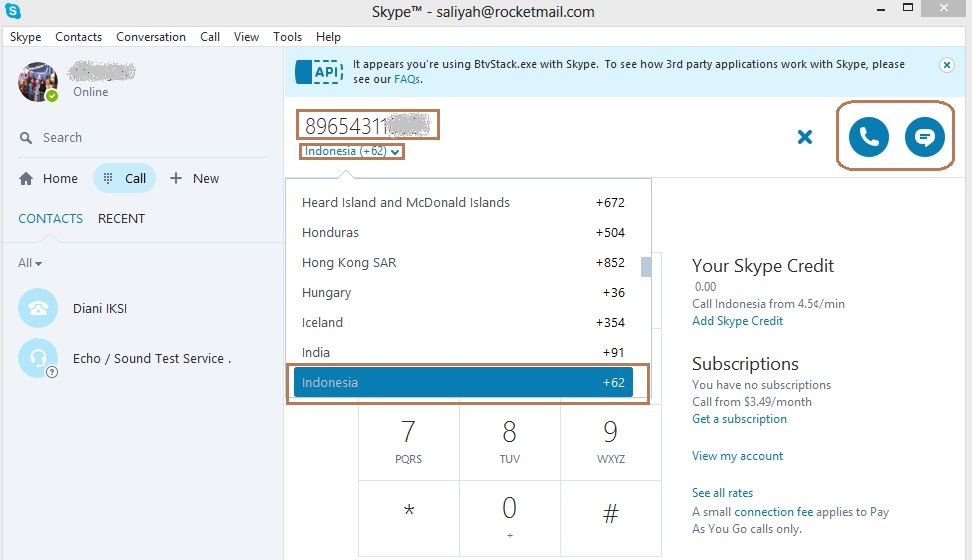Select Diani IKSI phone contact icon
972x560 pixels.
(38, 308)
